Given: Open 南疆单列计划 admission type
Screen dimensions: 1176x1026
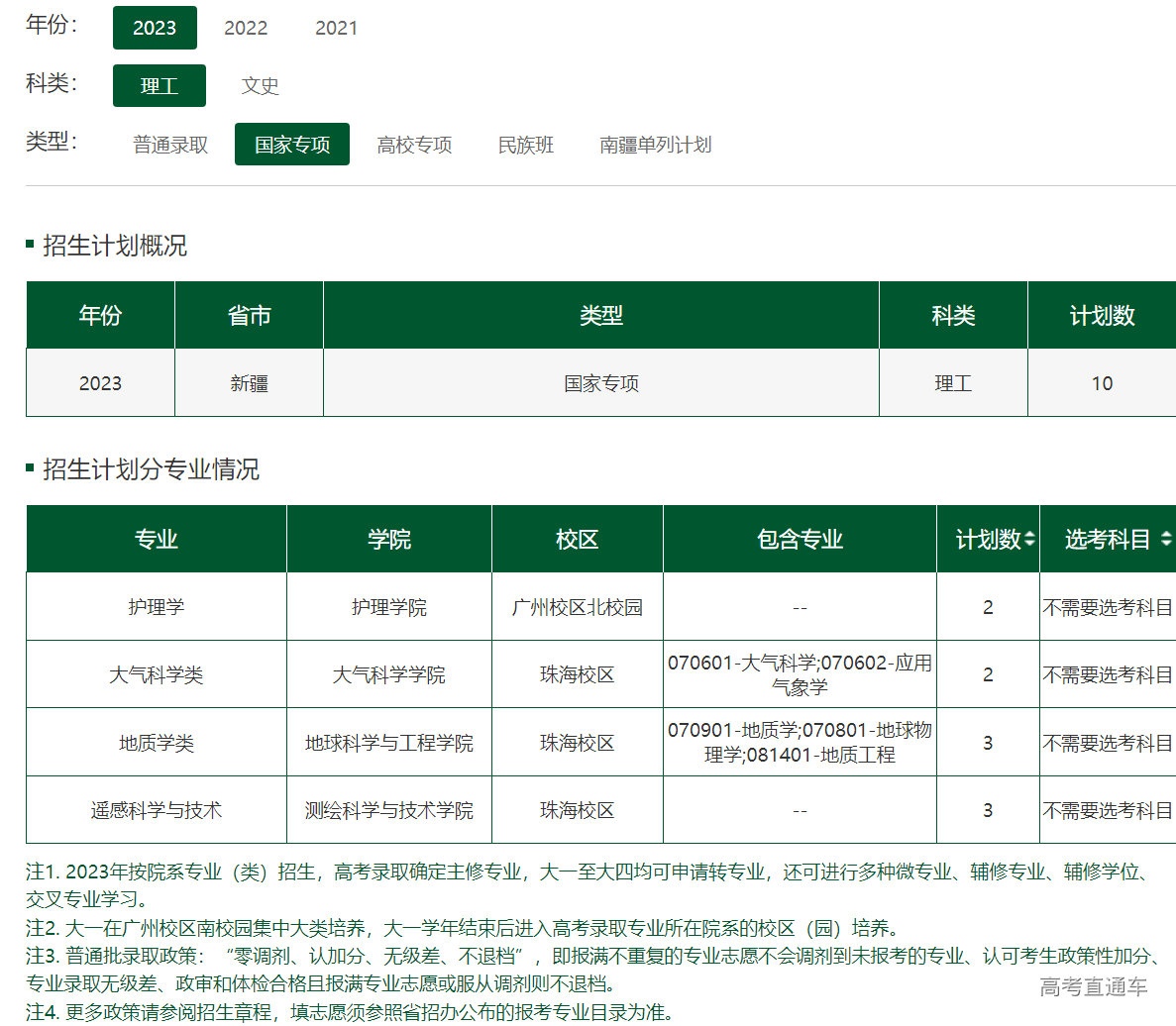Looking at the screenshot, I should coord(655,145).
